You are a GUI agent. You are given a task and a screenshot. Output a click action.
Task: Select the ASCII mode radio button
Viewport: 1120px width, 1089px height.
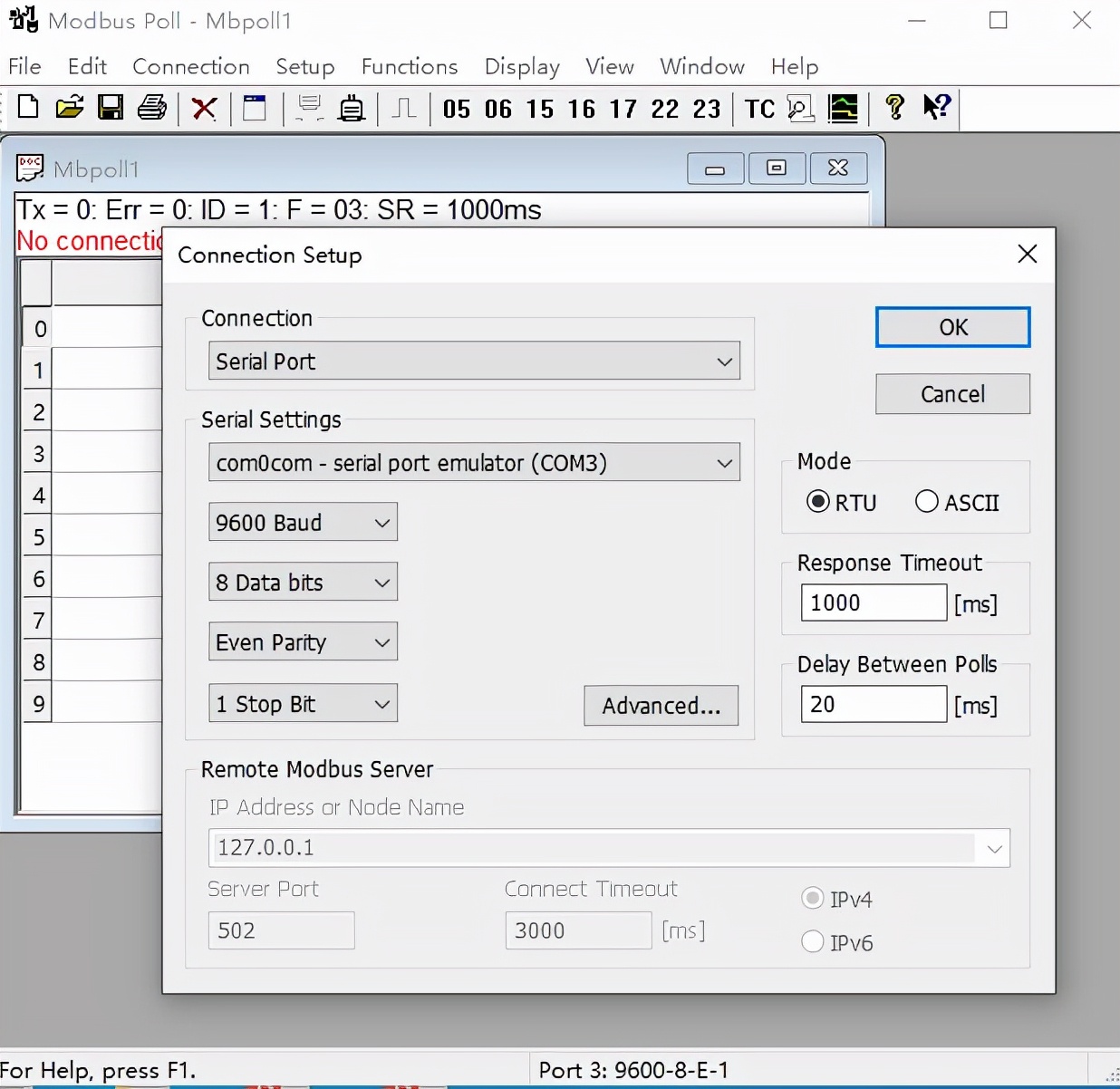point(927,502)
